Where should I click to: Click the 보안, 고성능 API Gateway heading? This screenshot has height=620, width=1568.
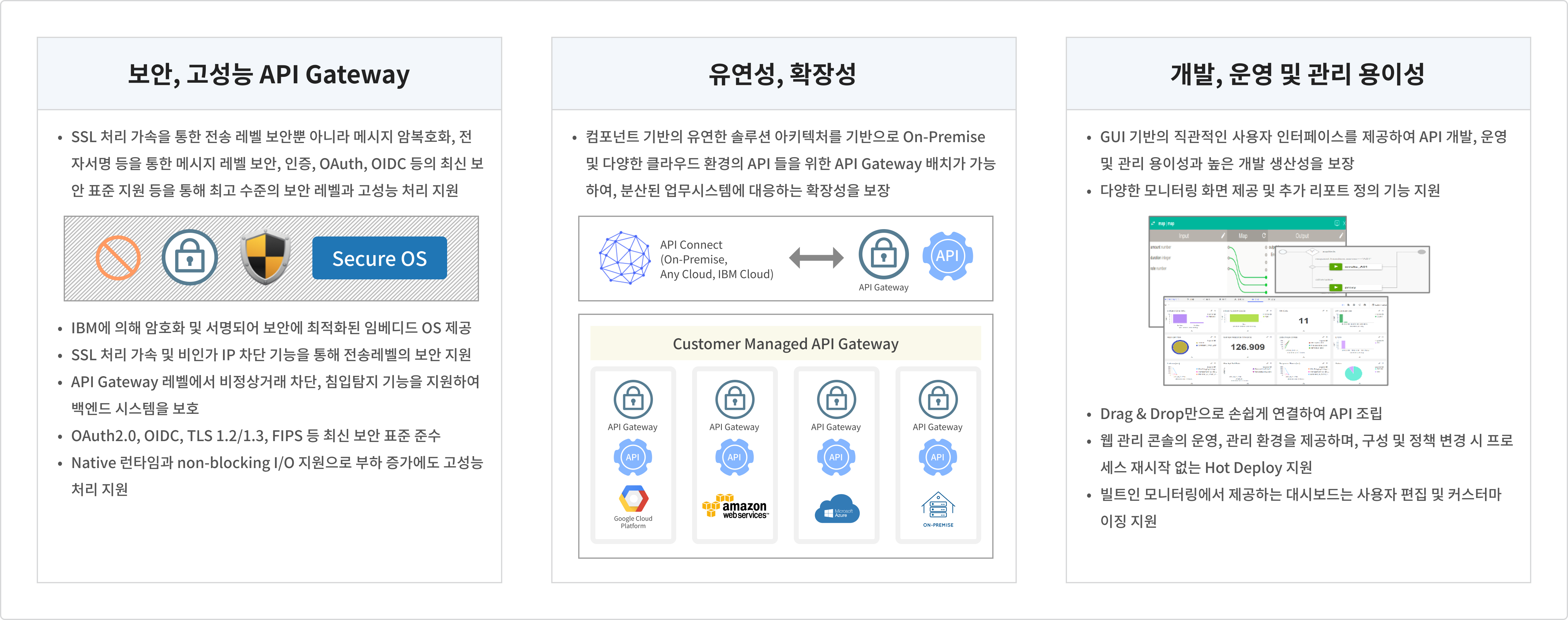(x=269, y=74)
